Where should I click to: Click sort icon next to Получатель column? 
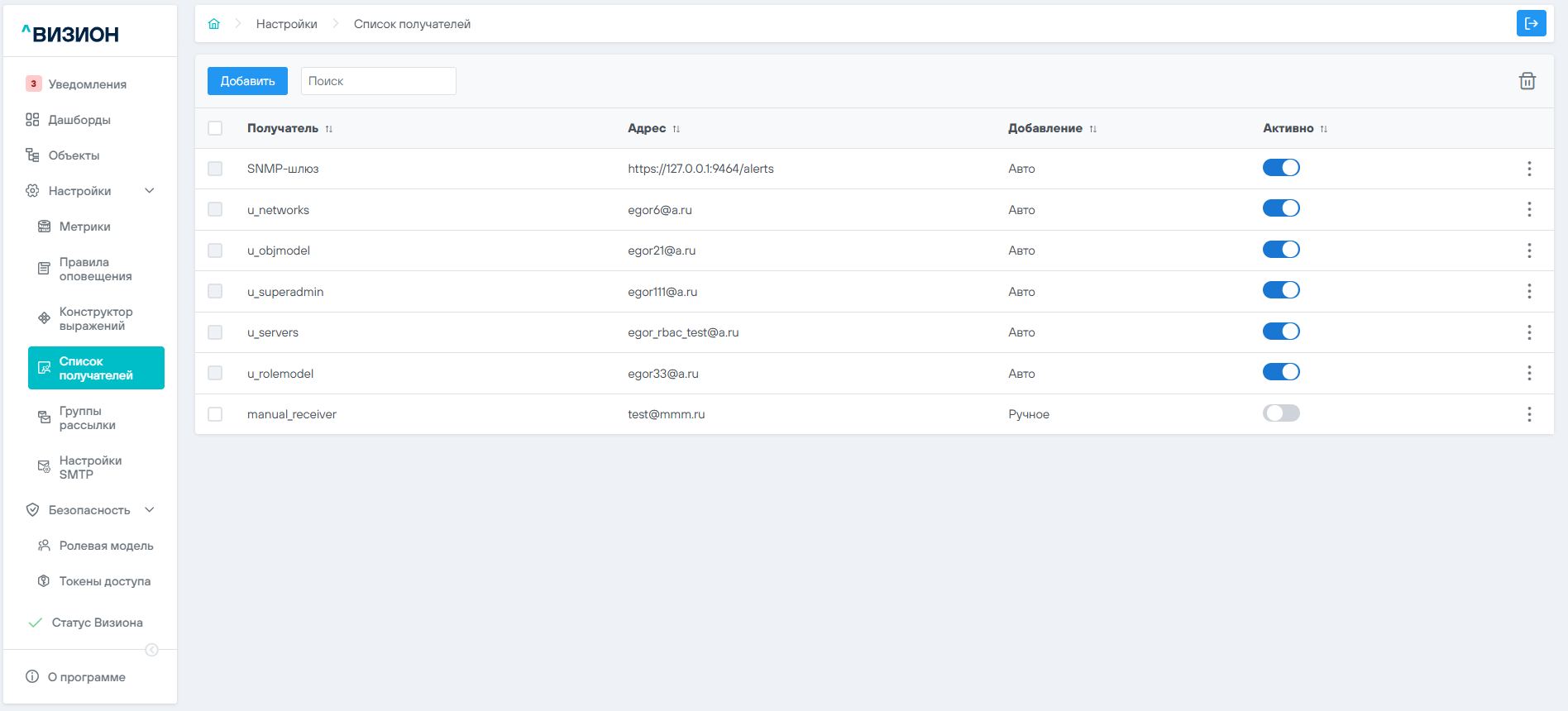(x=329, y=129)
